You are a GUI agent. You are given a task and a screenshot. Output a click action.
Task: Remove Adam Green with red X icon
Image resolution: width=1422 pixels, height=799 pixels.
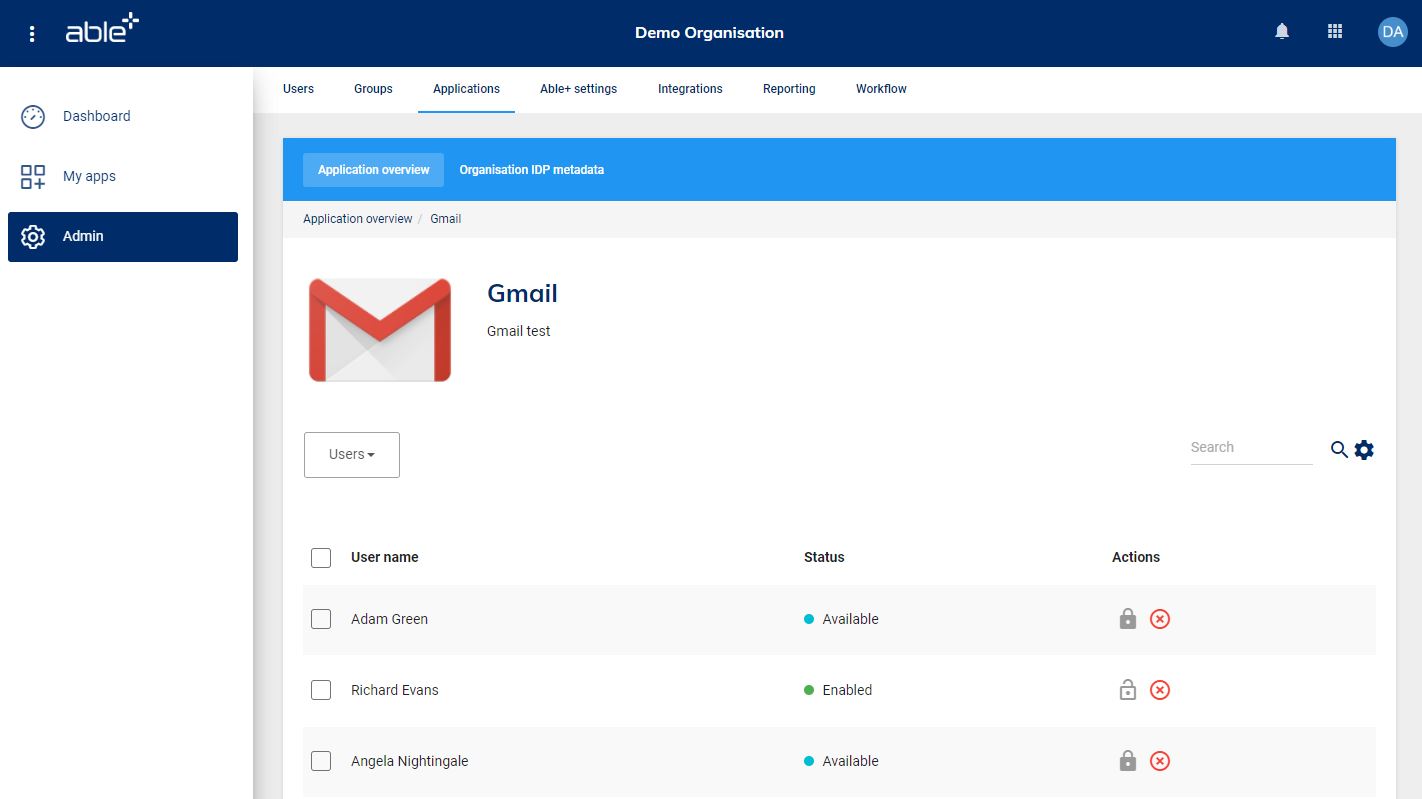point(1160,619)
